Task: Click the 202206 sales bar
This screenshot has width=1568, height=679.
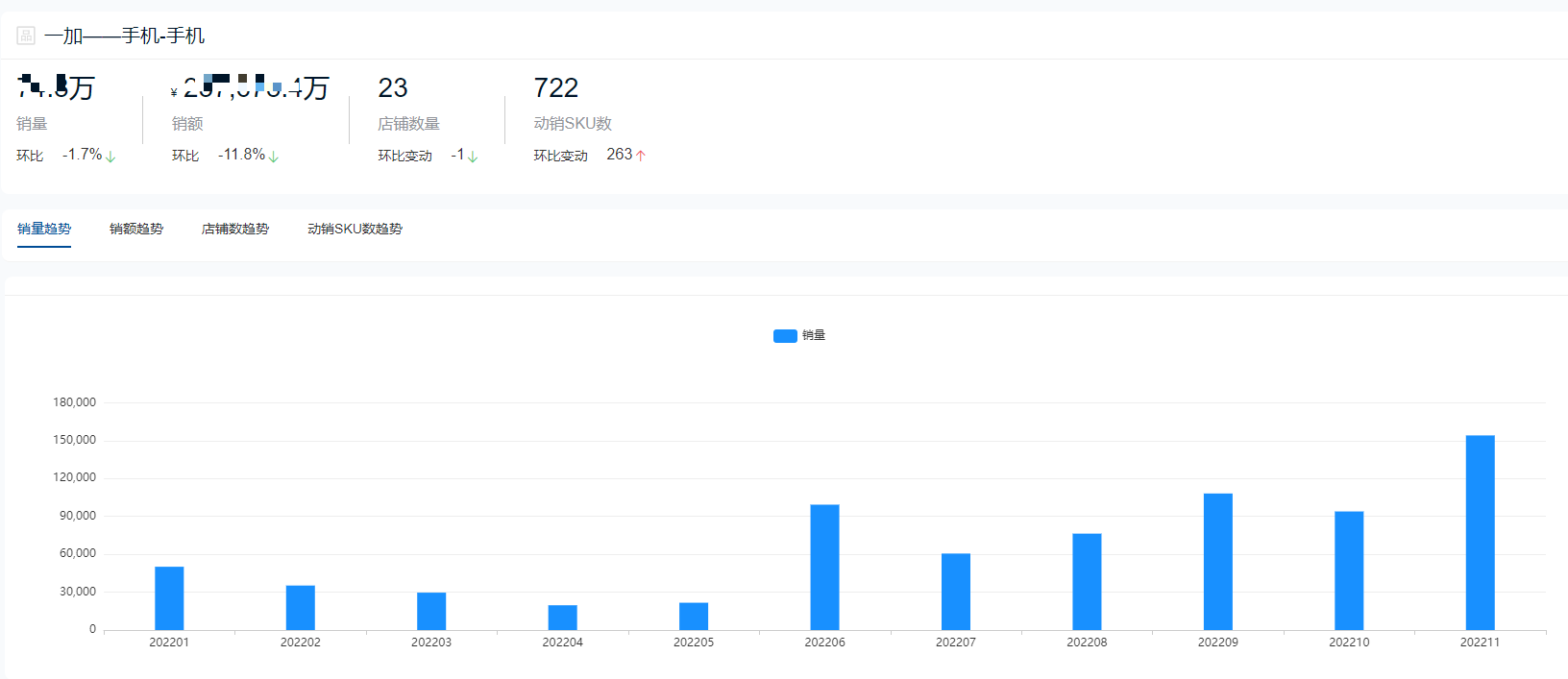Action: [x=824, y=568]
